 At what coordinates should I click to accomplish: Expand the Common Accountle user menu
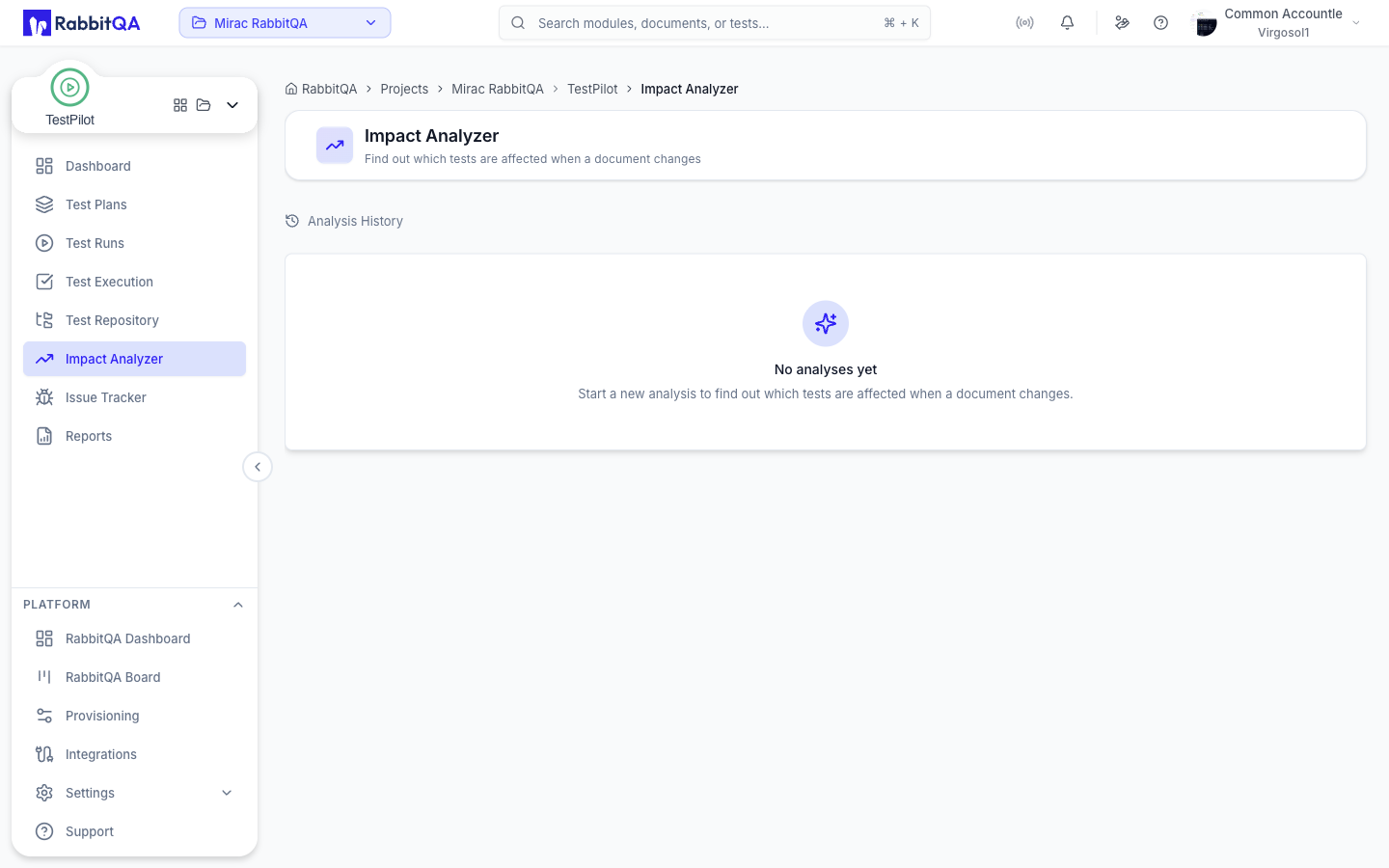(1356, 23)
